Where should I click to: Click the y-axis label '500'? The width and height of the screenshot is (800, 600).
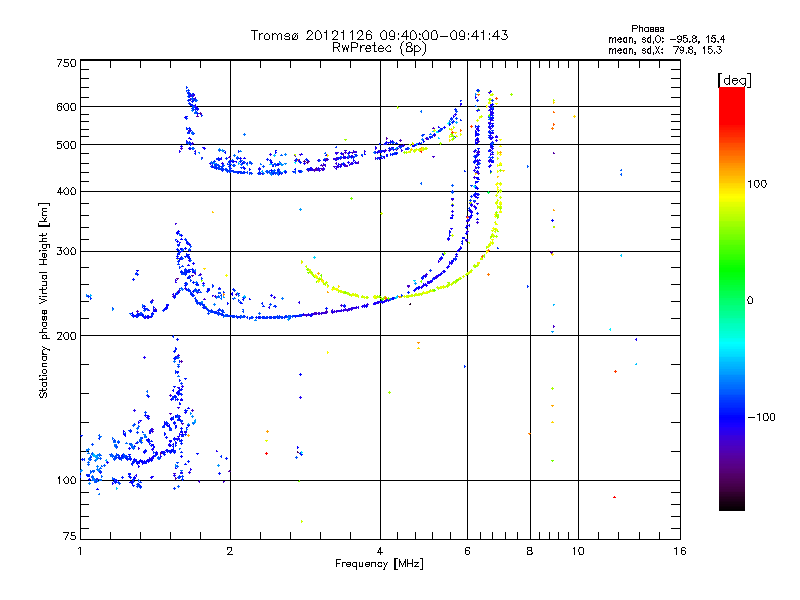pos(66,145)
